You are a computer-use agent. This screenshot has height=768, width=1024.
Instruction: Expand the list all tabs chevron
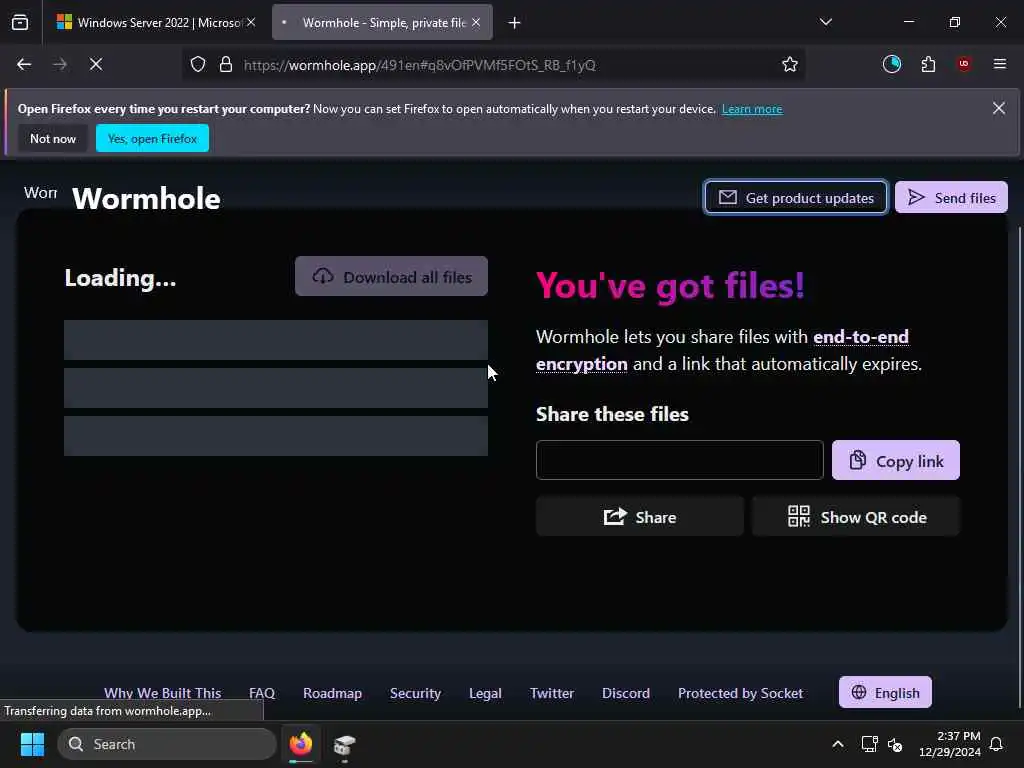click(825, 22)
